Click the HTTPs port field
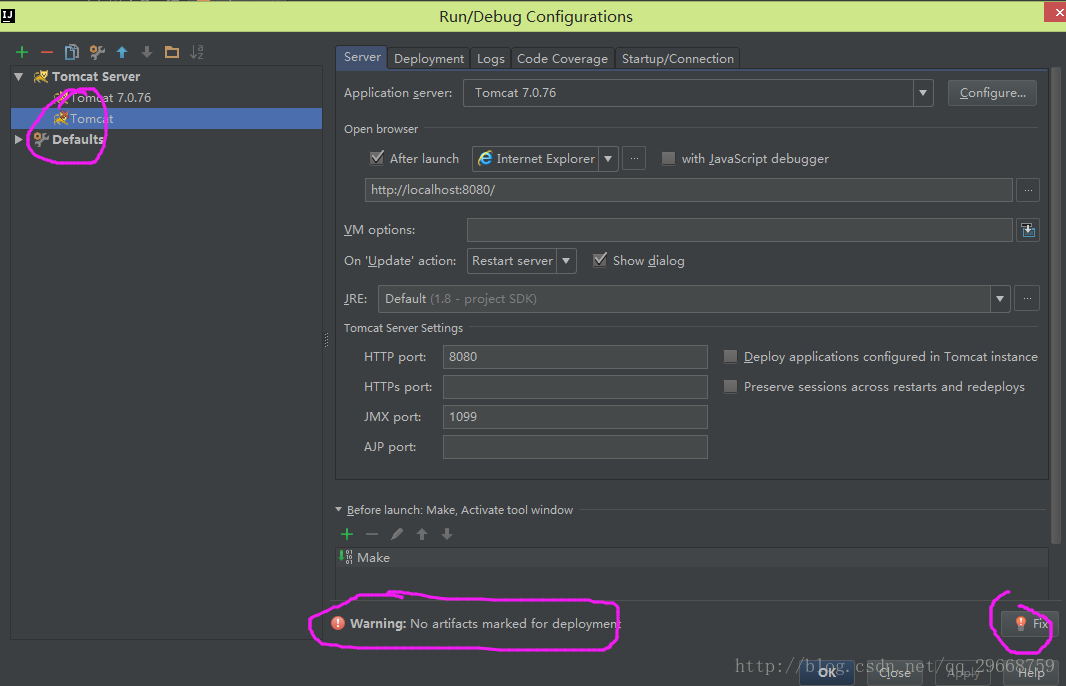Screen dimensions: 1066x686 click(575, 387)
